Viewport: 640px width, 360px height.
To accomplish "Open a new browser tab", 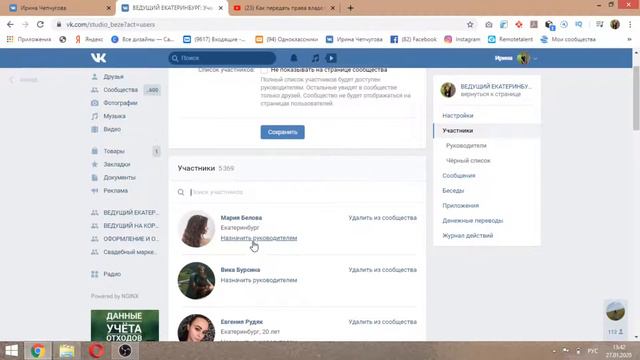I will coord(350,8).
